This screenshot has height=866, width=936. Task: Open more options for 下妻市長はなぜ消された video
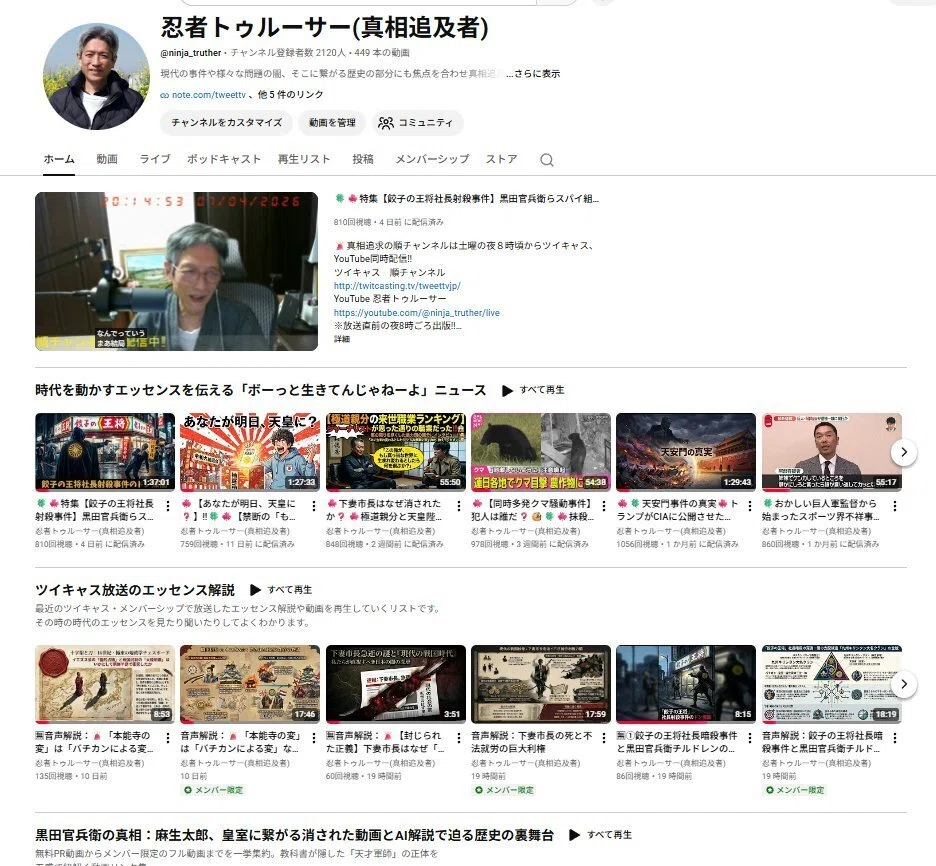(x=458, y=506)
